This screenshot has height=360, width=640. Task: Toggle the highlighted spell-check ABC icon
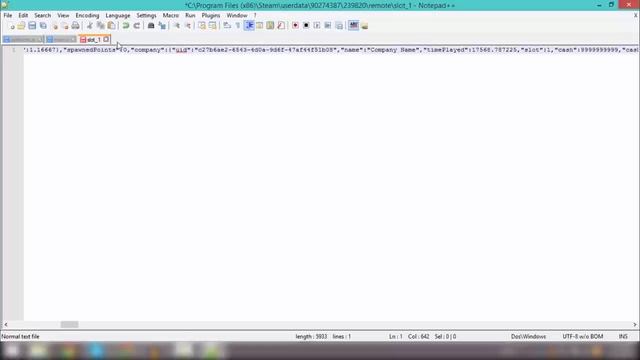point(353,26)
